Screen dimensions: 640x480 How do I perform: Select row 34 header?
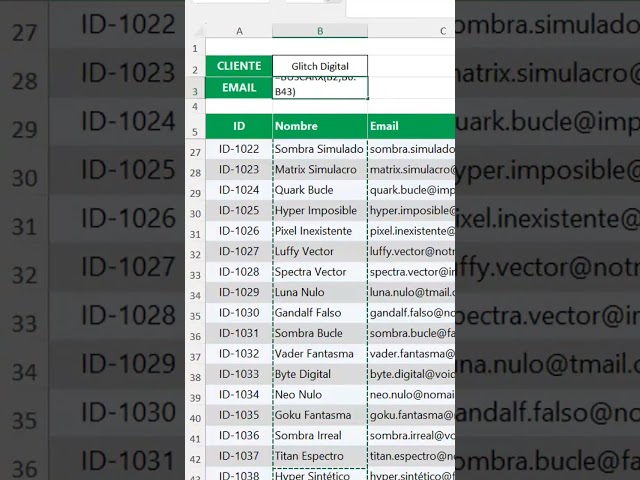pyautogui.click(x=195, y=295)
